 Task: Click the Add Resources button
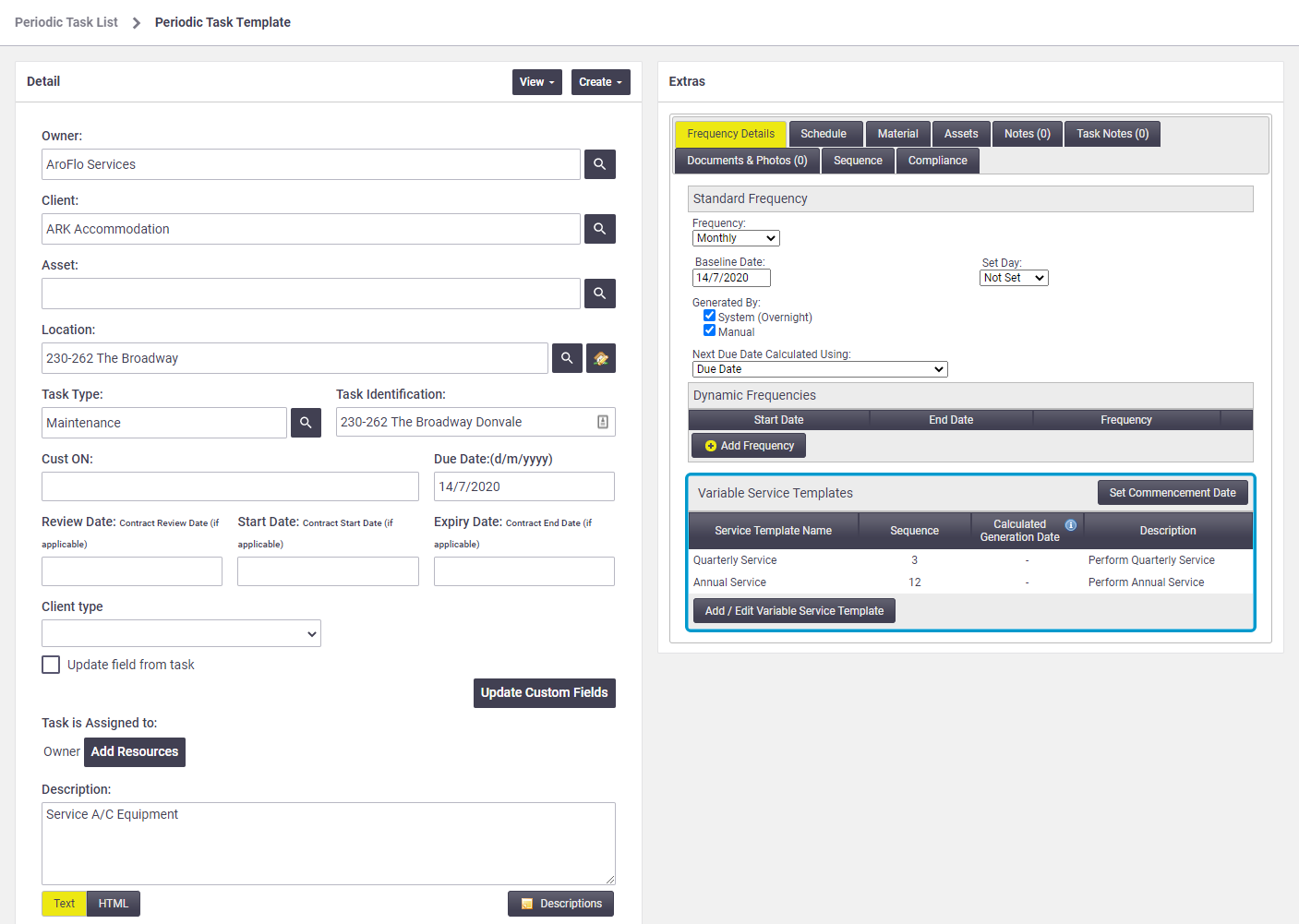(x=135, y=752)
